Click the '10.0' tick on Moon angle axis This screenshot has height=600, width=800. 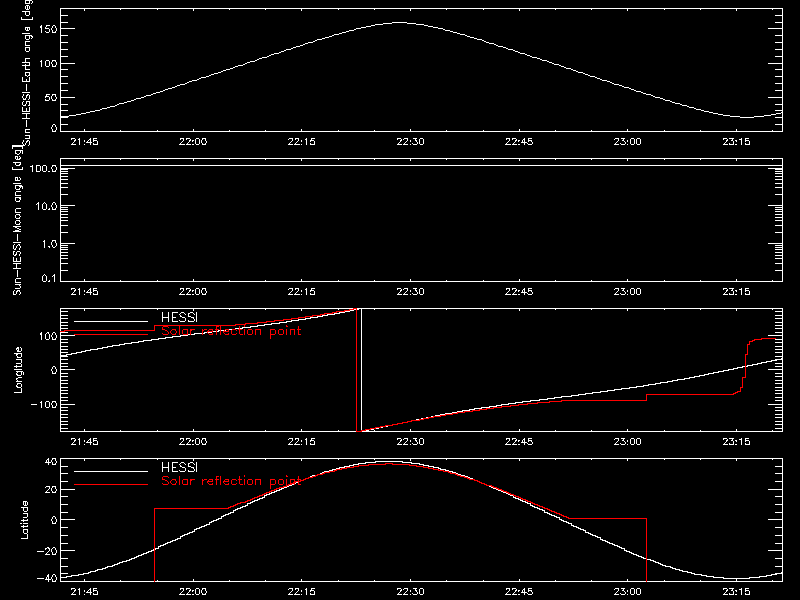coord(46,206)
